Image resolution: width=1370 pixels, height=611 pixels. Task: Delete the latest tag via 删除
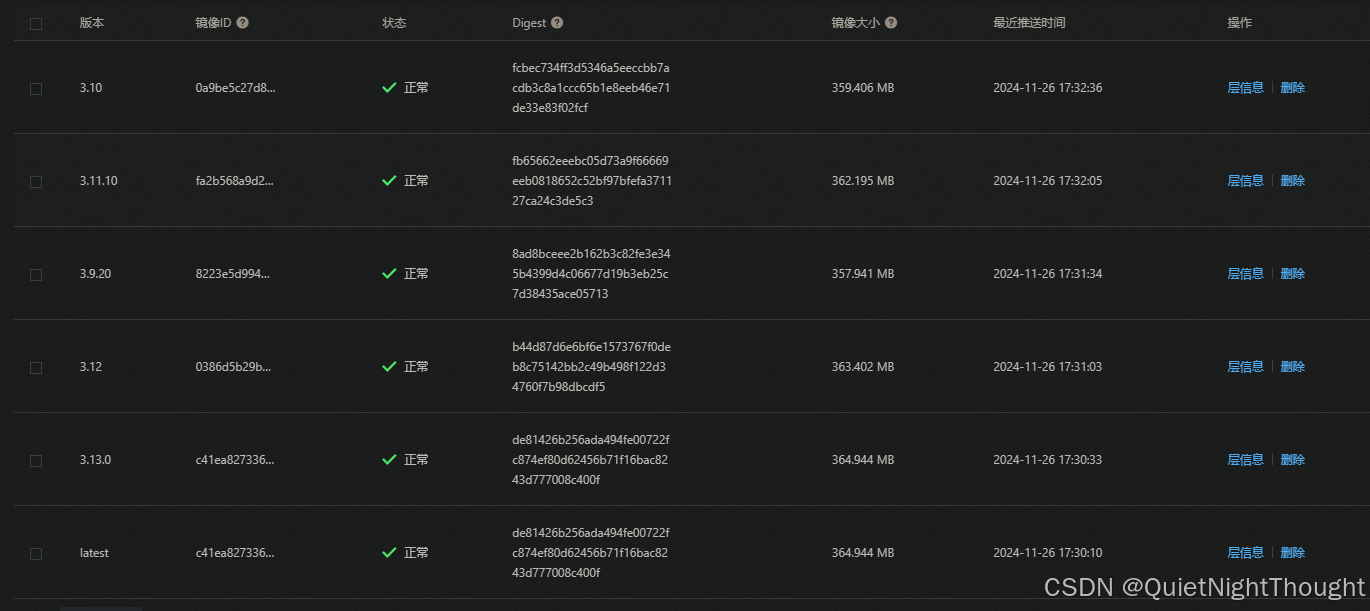click(x=1292, y=553)
